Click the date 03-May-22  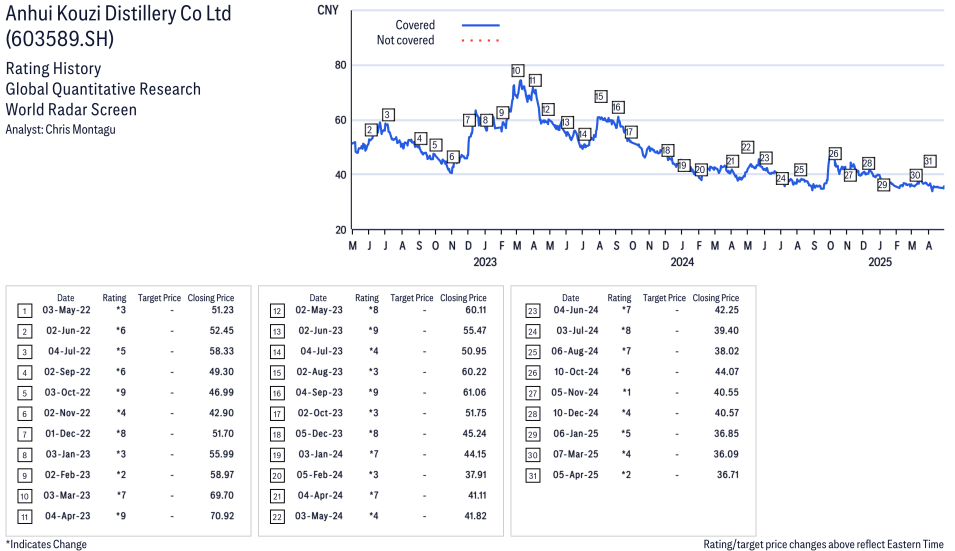66,310
